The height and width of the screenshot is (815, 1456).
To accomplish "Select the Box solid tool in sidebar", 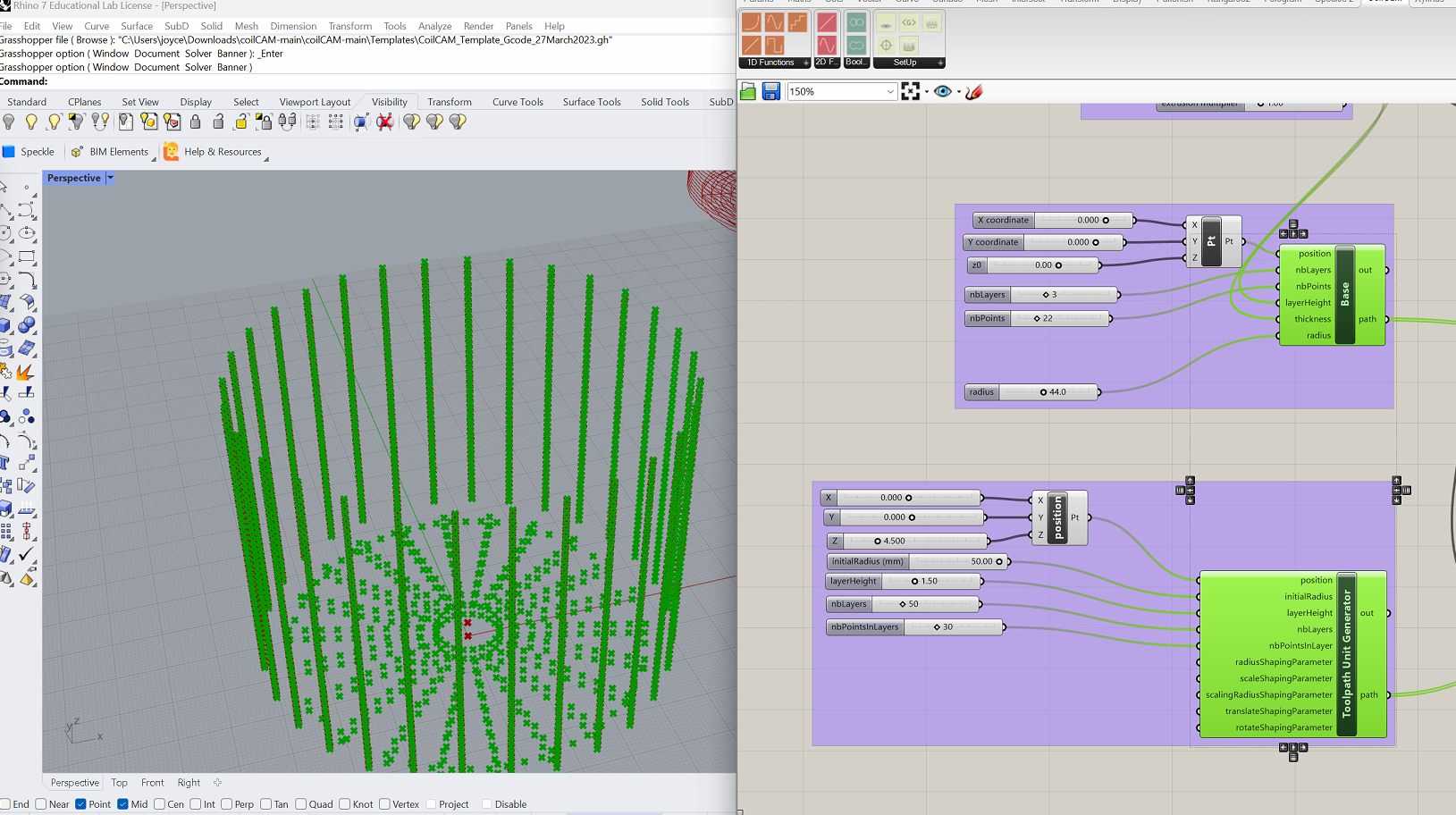I will pos(5,325).
